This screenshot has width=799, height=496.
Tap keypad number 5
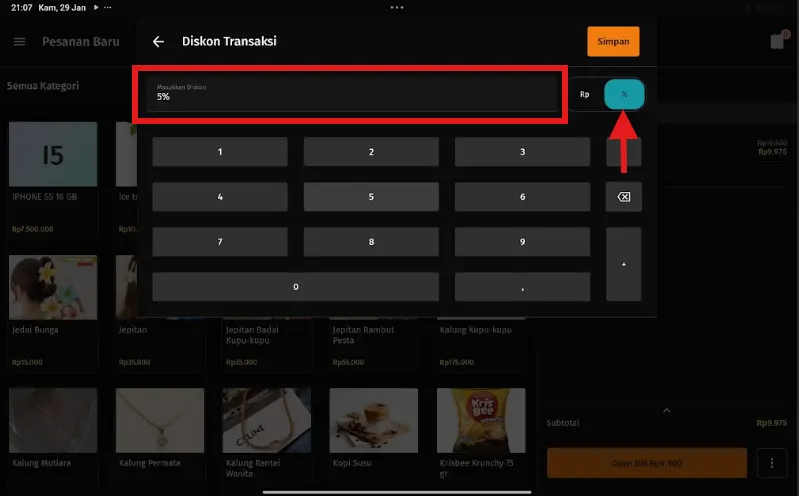[x=371, y=197]
